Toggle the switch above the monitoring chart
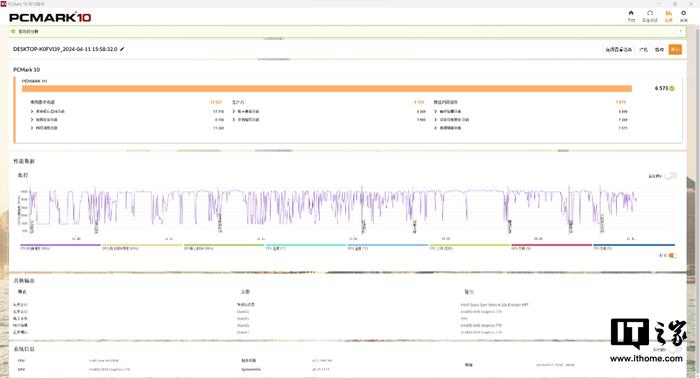The width and height of the screenshot is (700, 378). tap(671, 176)
